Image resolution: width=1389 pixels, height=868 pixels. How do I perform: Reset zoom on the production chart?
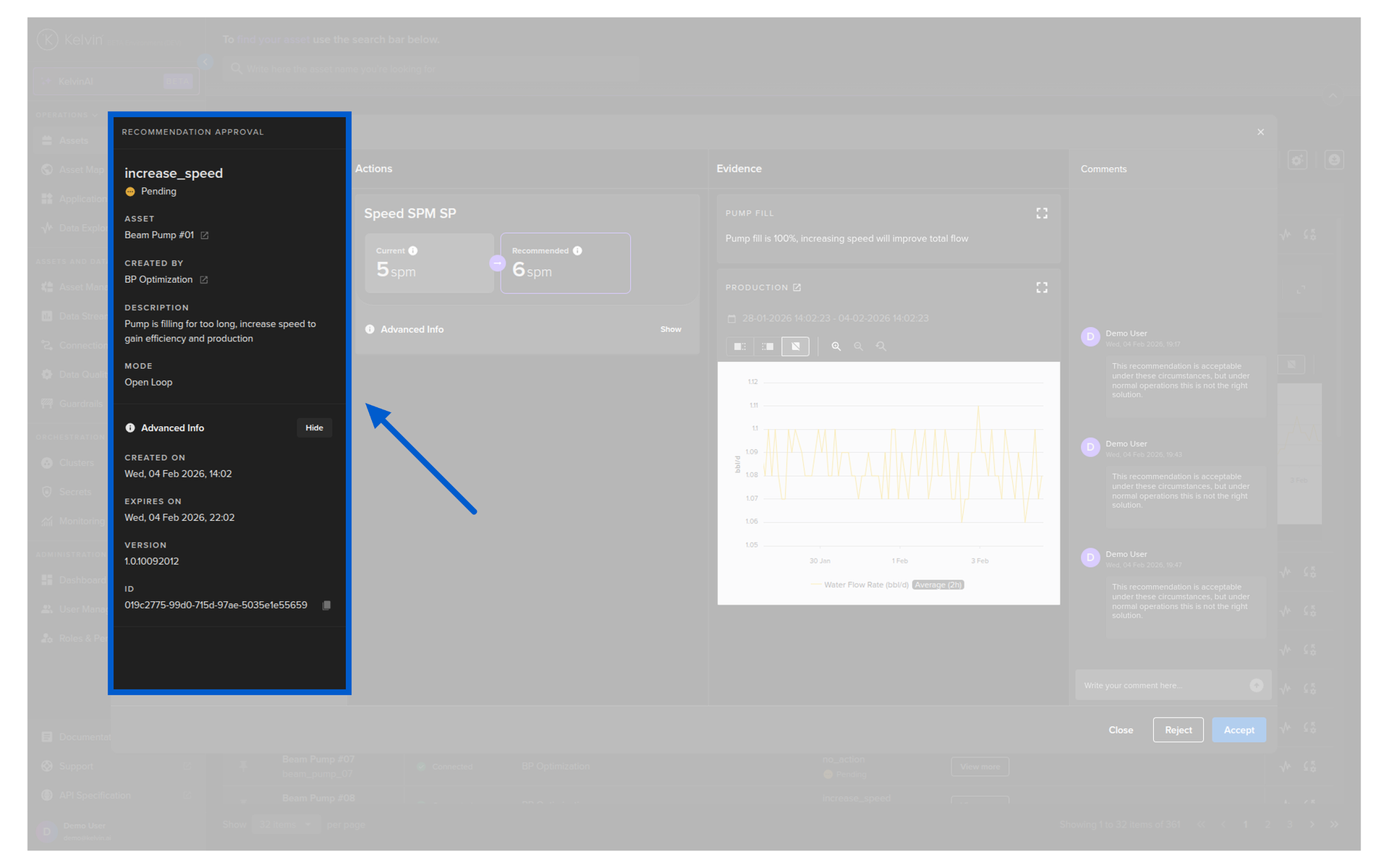[880, 346]
